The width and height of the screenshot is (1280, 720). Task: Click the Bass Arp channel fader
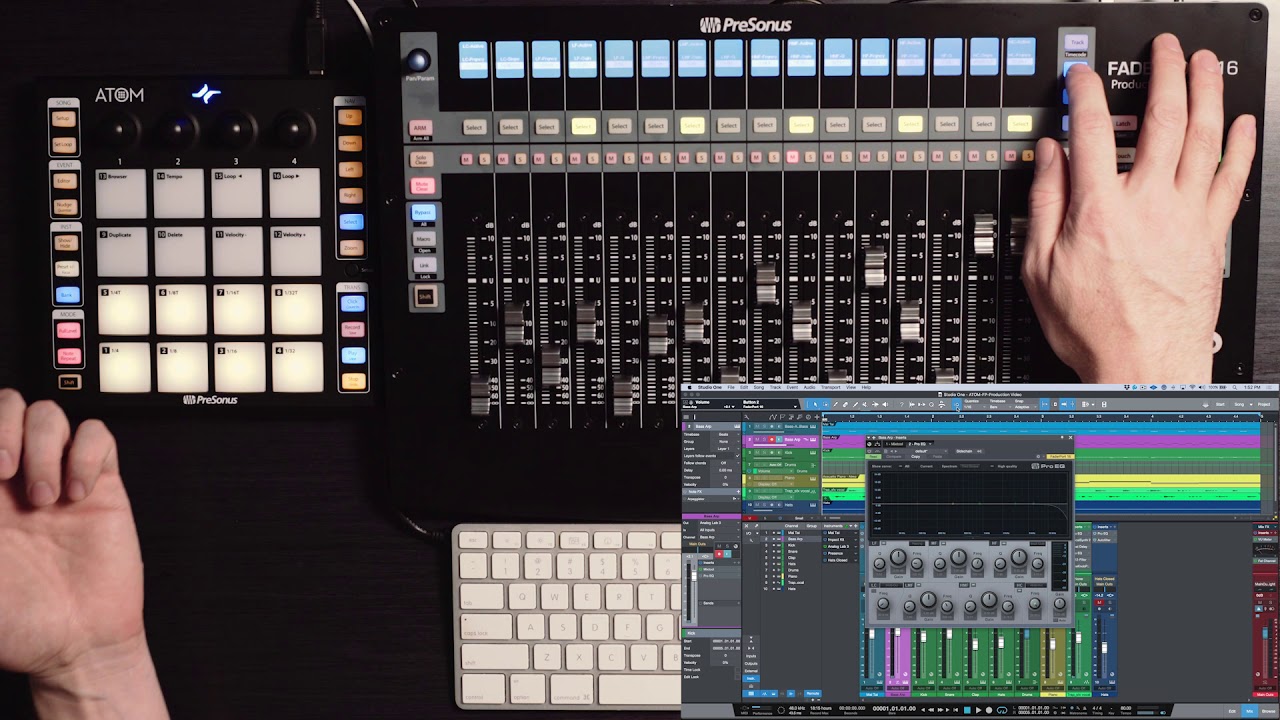898,632
